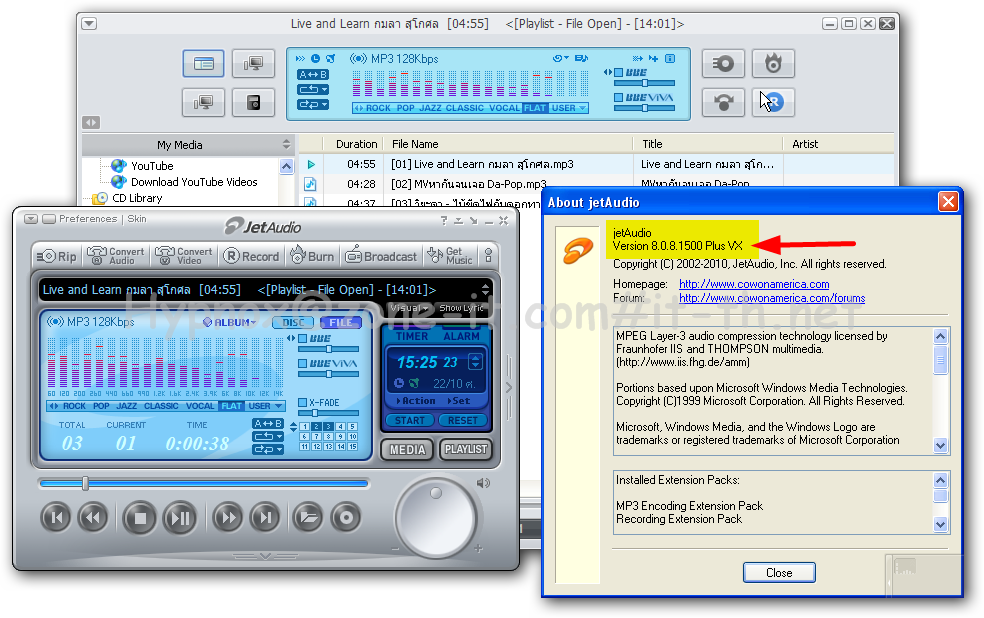Select FLAT equalizer preset in top window
The image size is (984, 618).
click(x=535, y=108)
